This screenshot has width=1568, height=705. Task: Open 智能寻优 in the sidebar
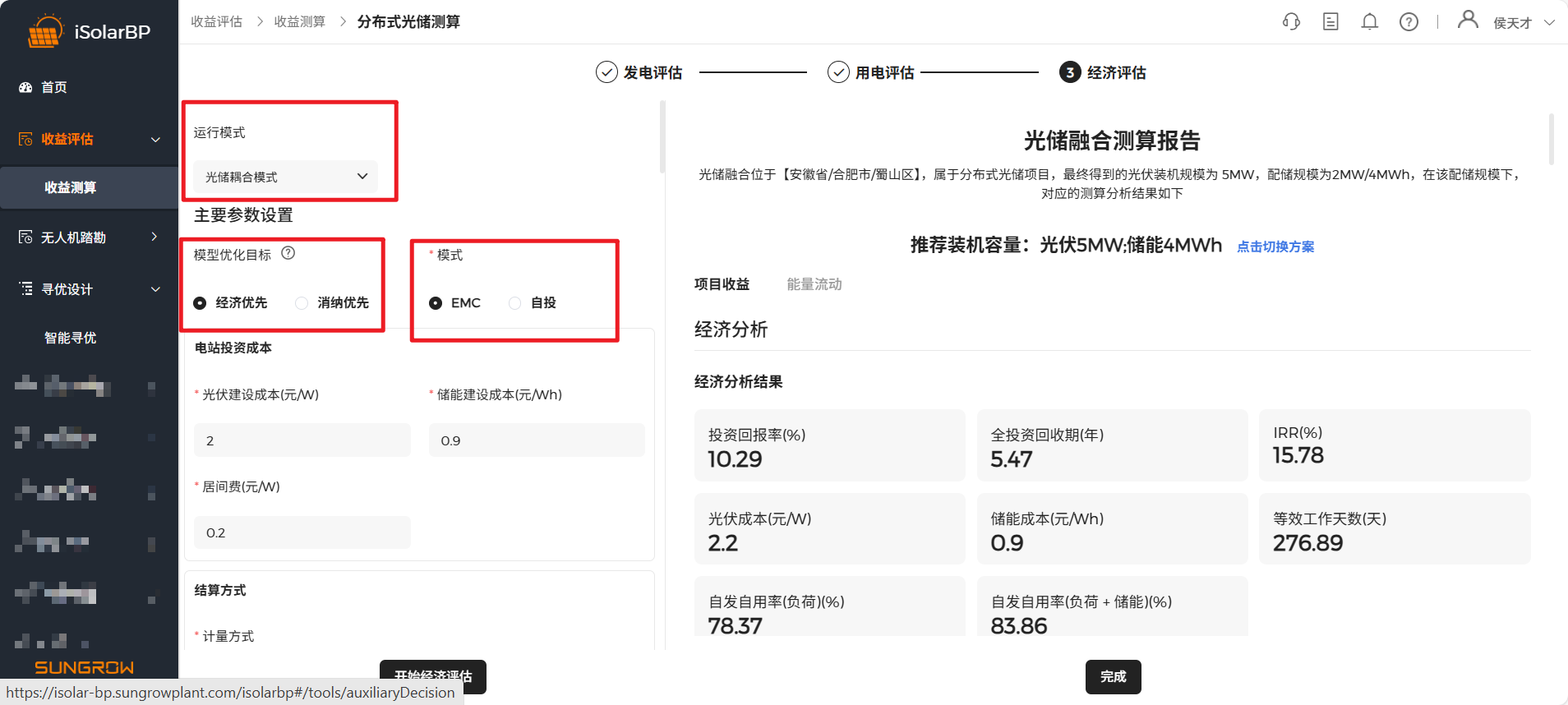click(71, 338)
